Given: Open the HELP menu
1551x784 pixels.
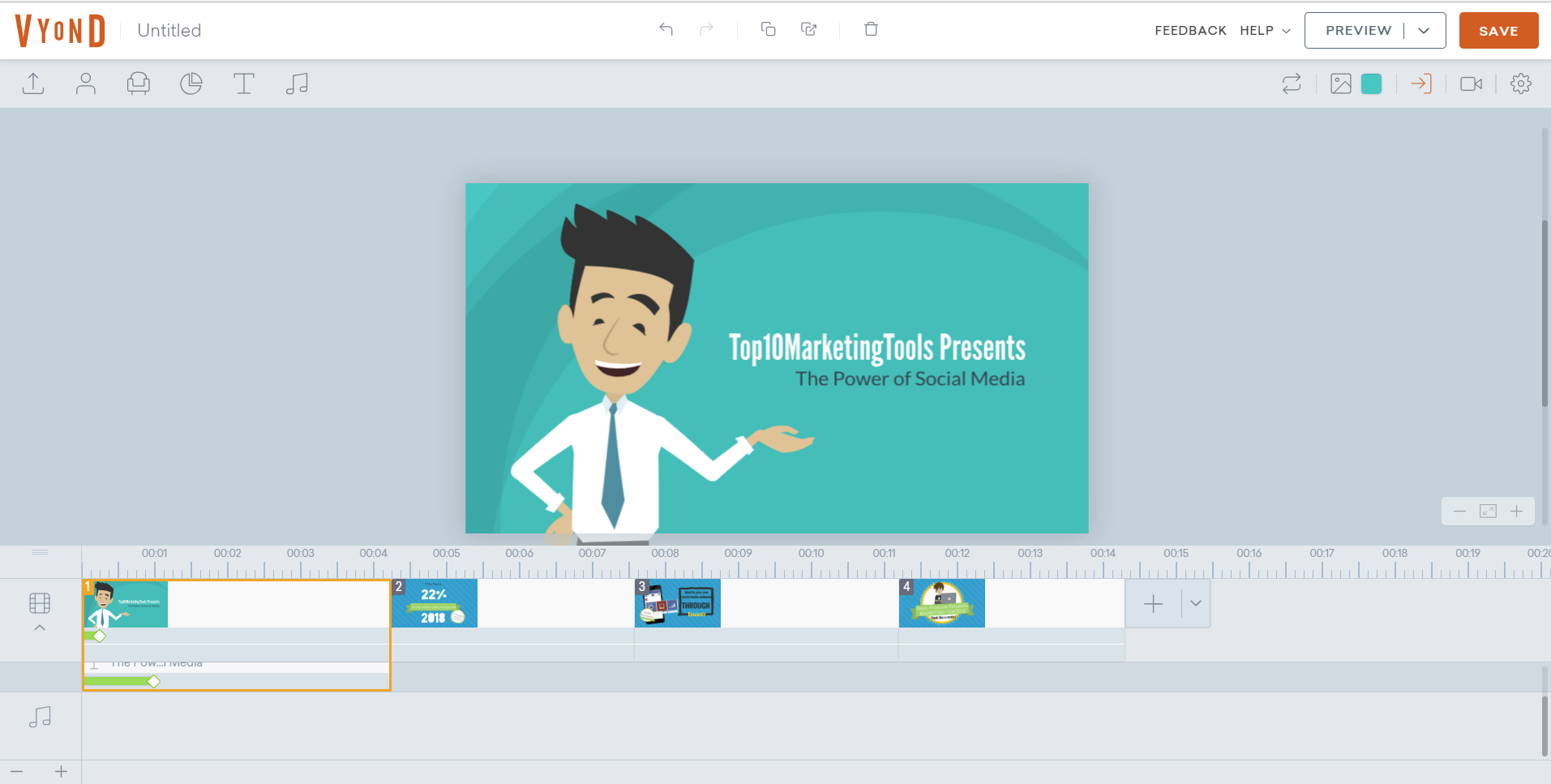Looking at the screenshot, I should (x=1265, y=31).
